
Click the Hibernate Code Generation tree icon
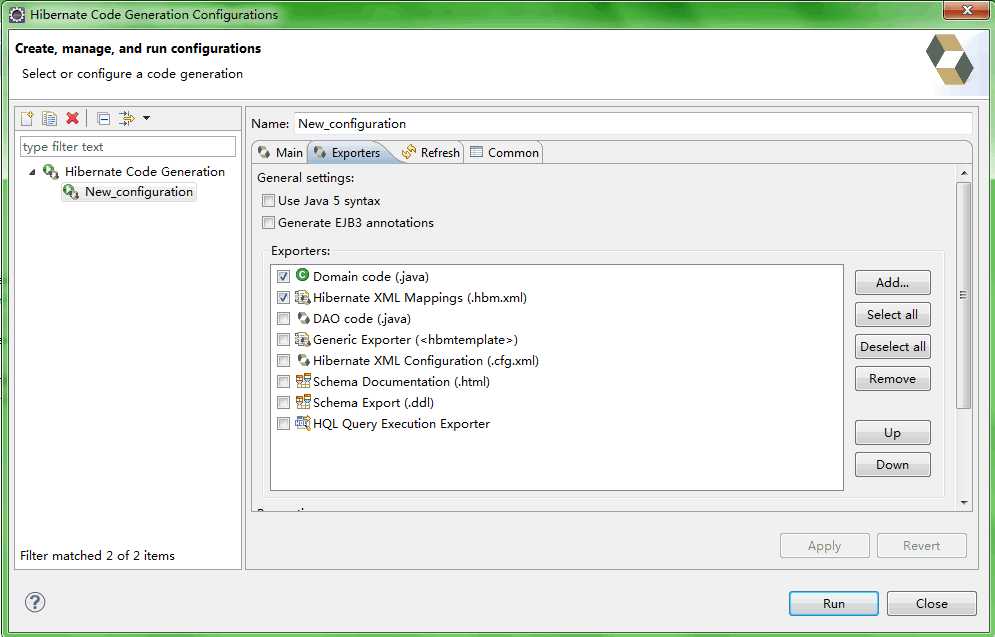pyautogui.click(x=51, y=171)
